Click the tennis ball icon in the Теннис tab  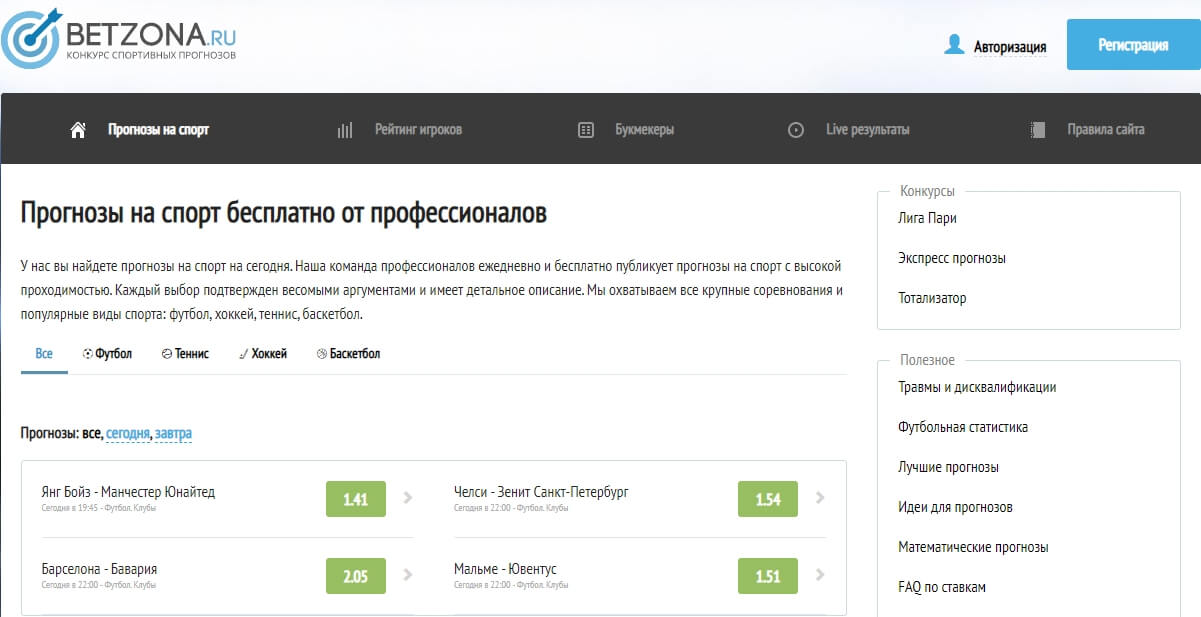tap(167, 354)
